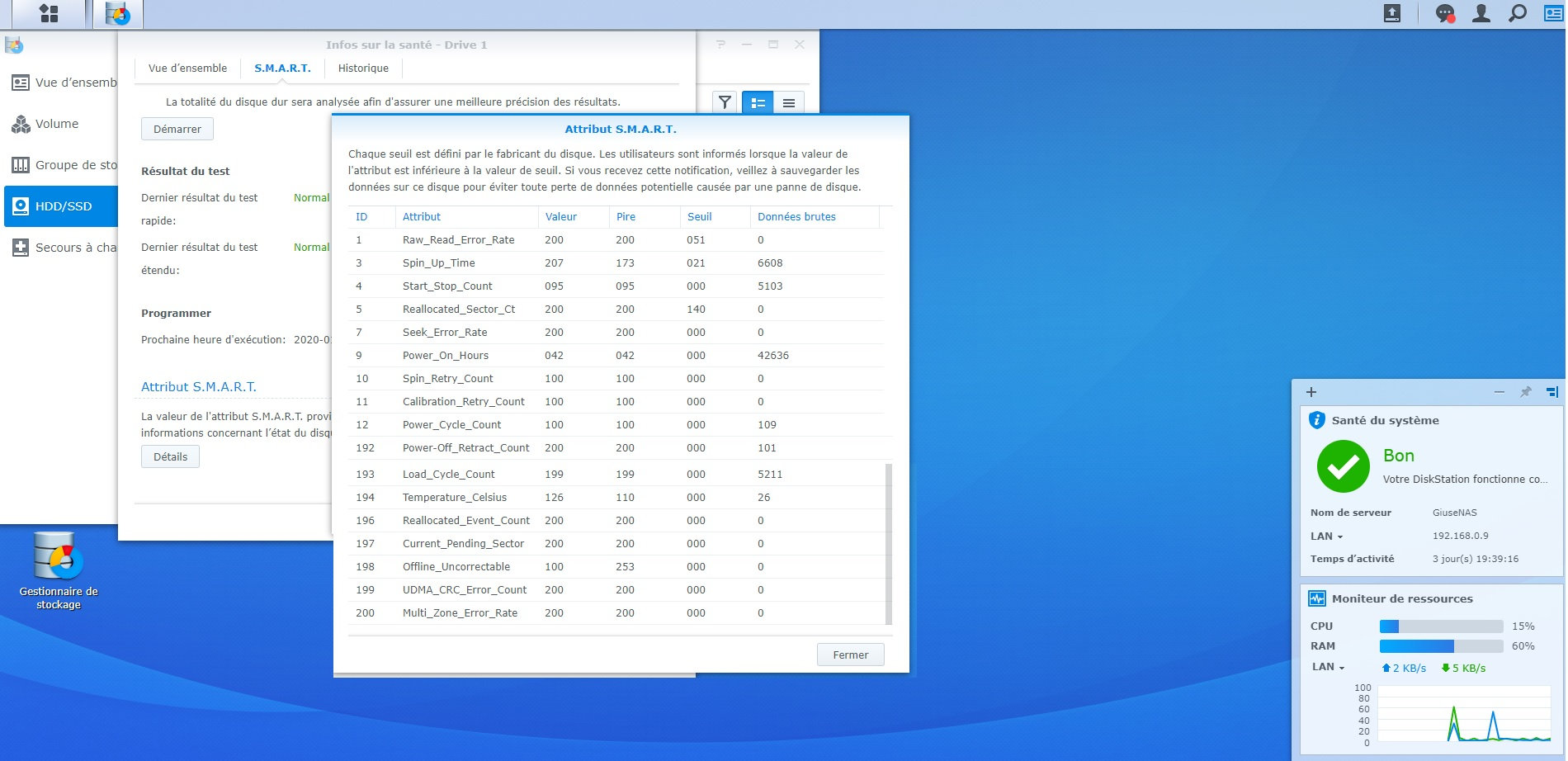The image size is (1568, 761).
Task: Open the search magnifier icon
Action: (1517, 13)
